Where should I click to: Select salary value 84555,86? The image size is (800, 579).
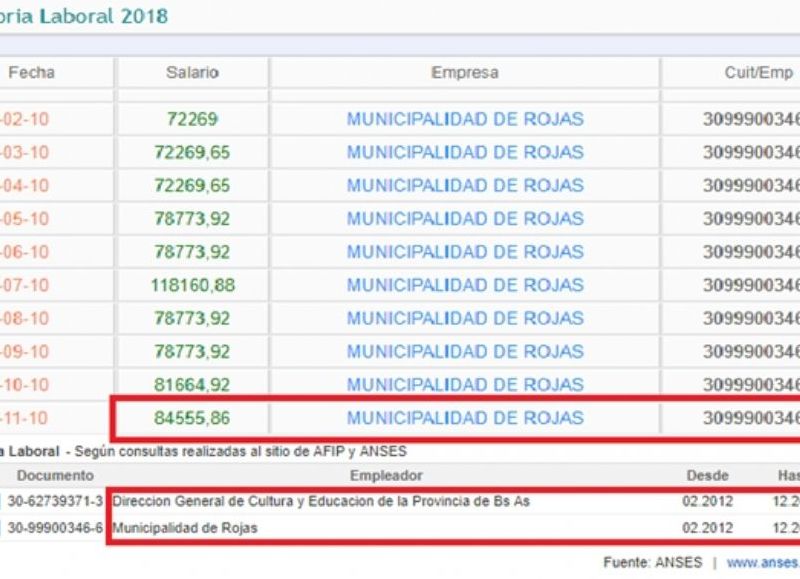pos(192,418)
